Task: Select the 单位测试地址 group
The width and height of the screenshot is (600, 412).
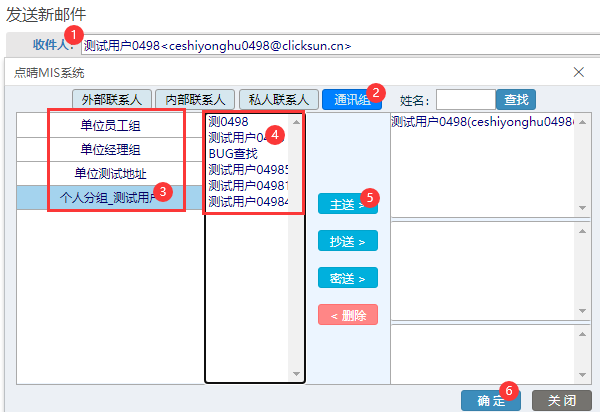Action: [110, 174]
